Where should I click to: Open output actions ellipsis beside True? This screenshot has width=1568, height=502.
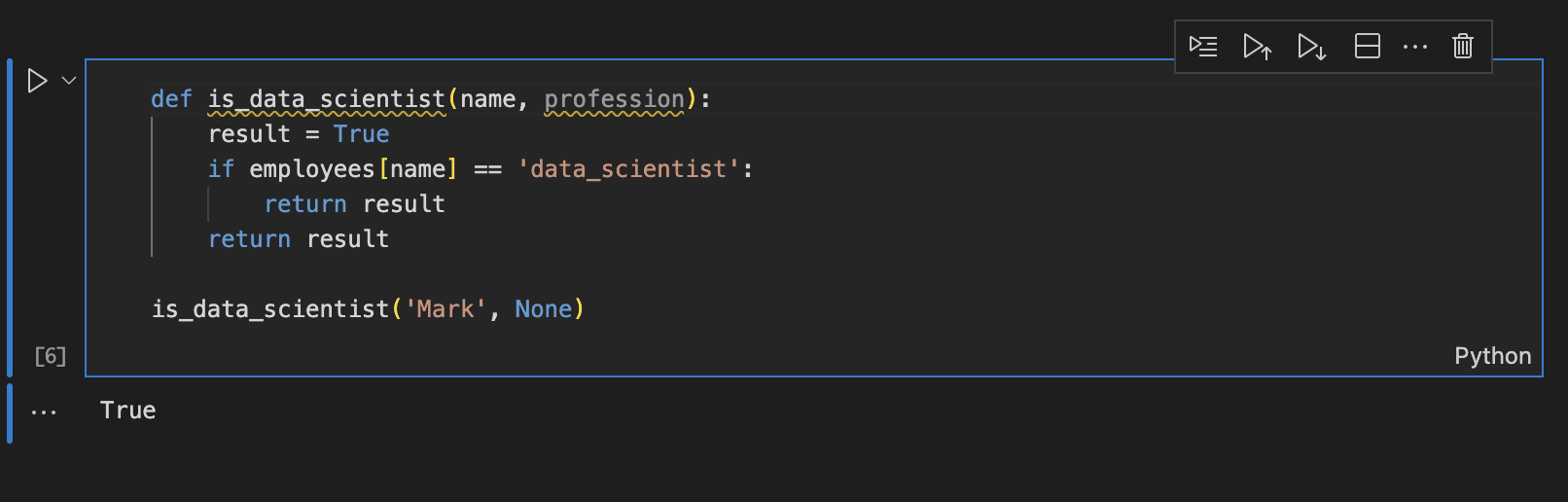pos(44,412)
